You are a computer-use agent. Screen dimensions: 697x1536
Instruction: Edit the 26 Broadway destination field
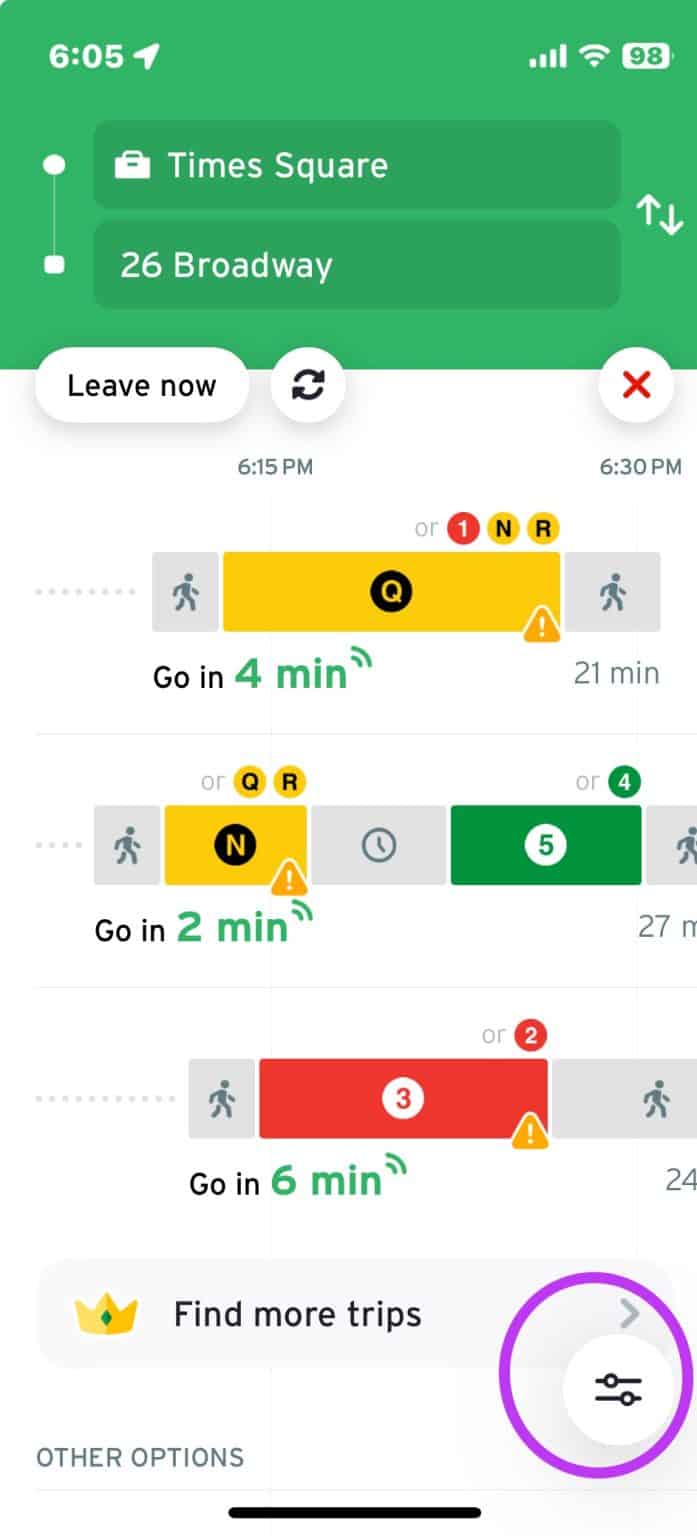[355, 265]
